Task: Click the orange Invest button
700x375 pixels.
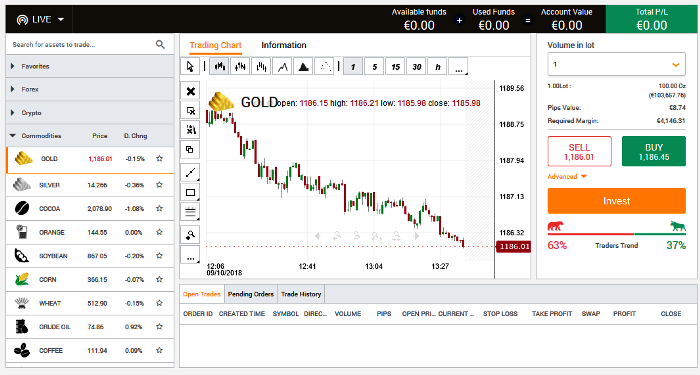Action: coord(617,201)
